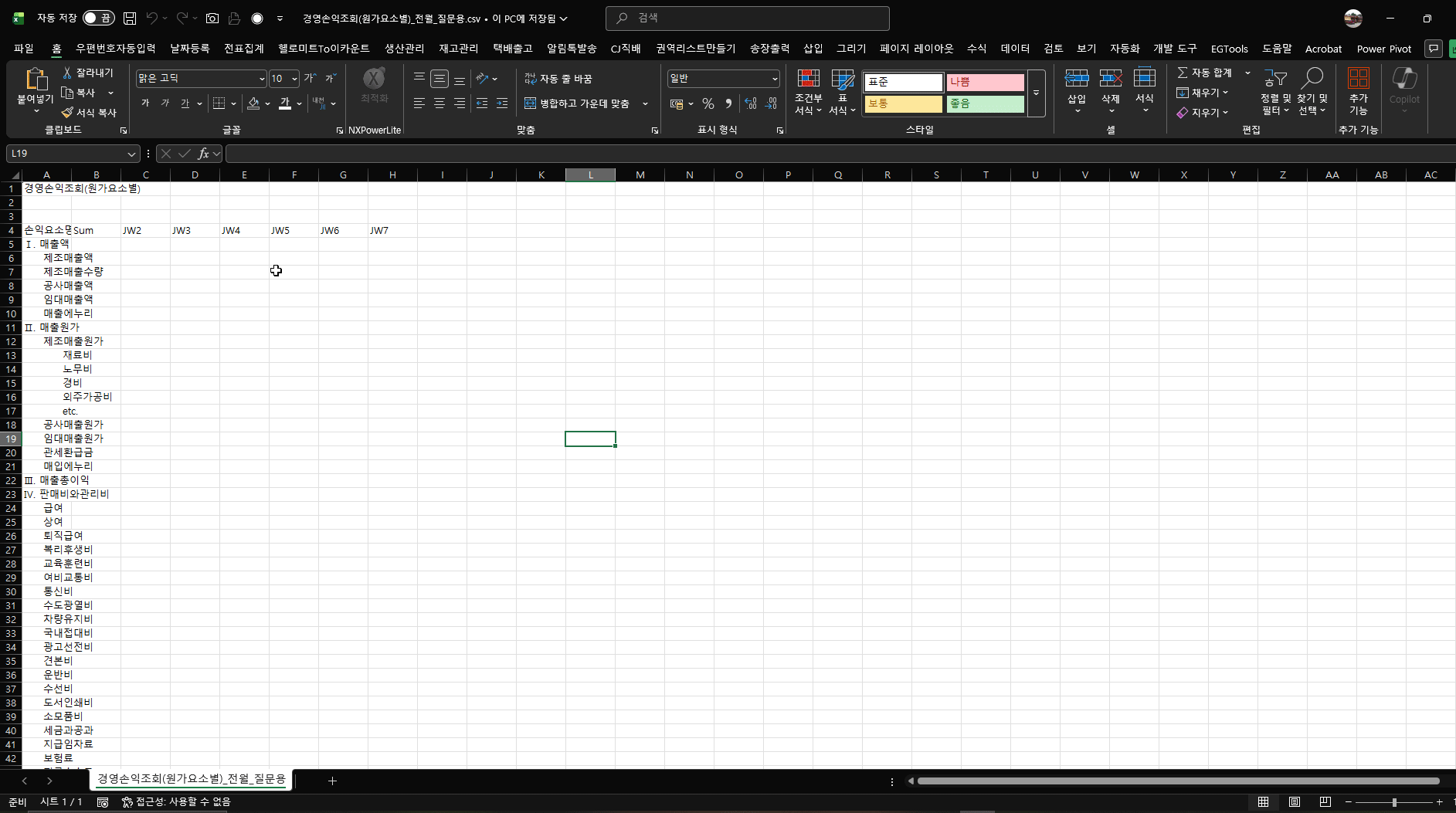Click the fill color bucket icon

[253, 103]
